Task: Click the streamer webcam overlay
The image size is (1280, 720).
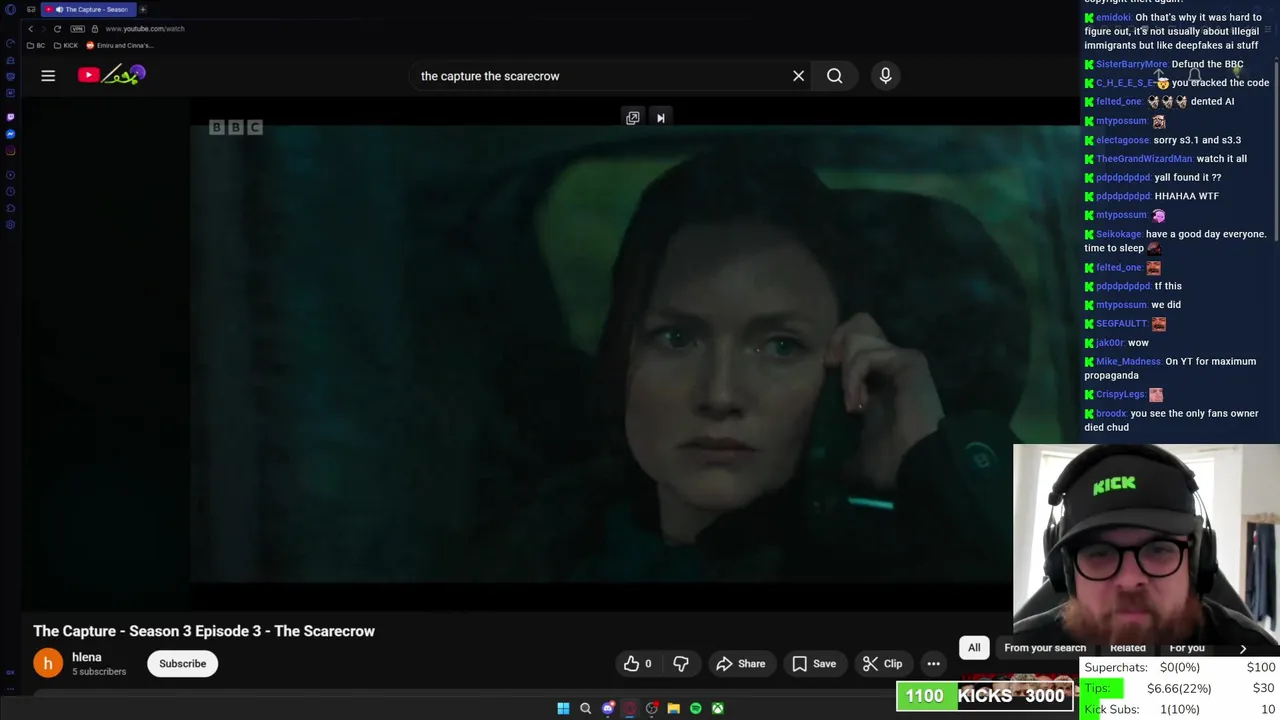Action: click(1146, 549)
